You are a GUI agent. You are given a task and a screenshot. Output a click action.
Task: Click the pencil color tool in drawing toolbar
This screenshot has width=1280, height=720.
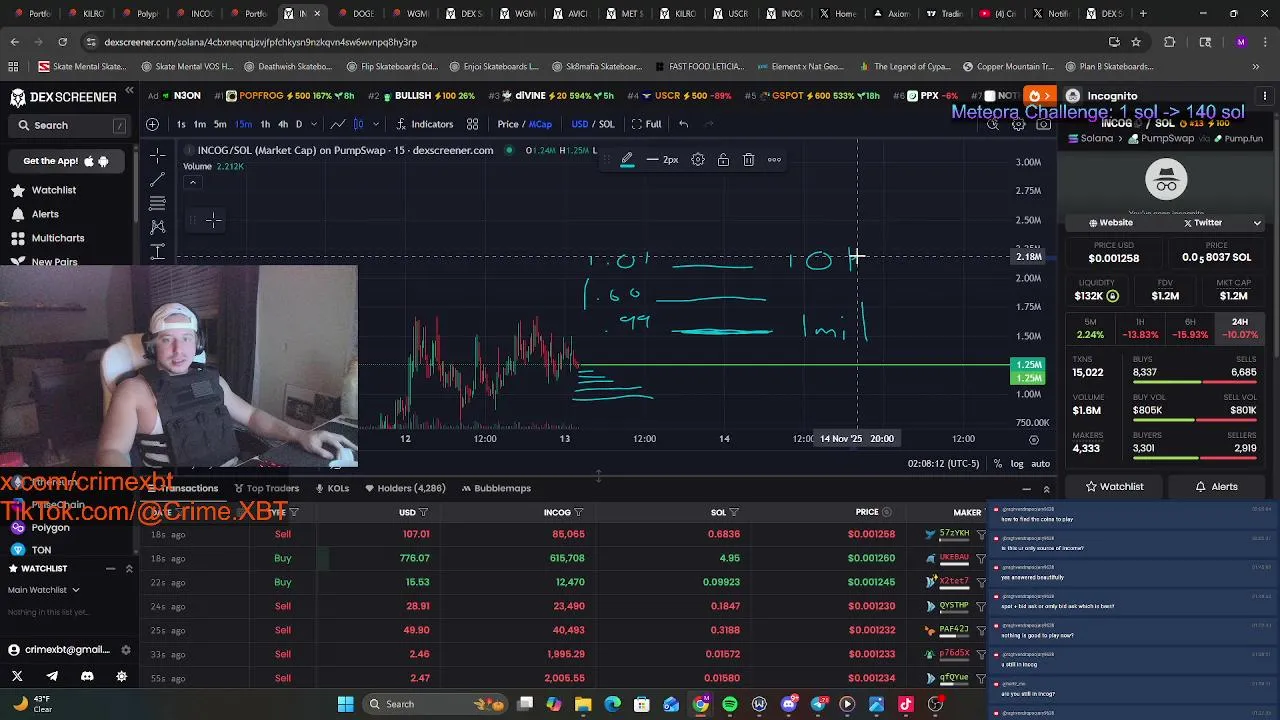tap(627, 160)
